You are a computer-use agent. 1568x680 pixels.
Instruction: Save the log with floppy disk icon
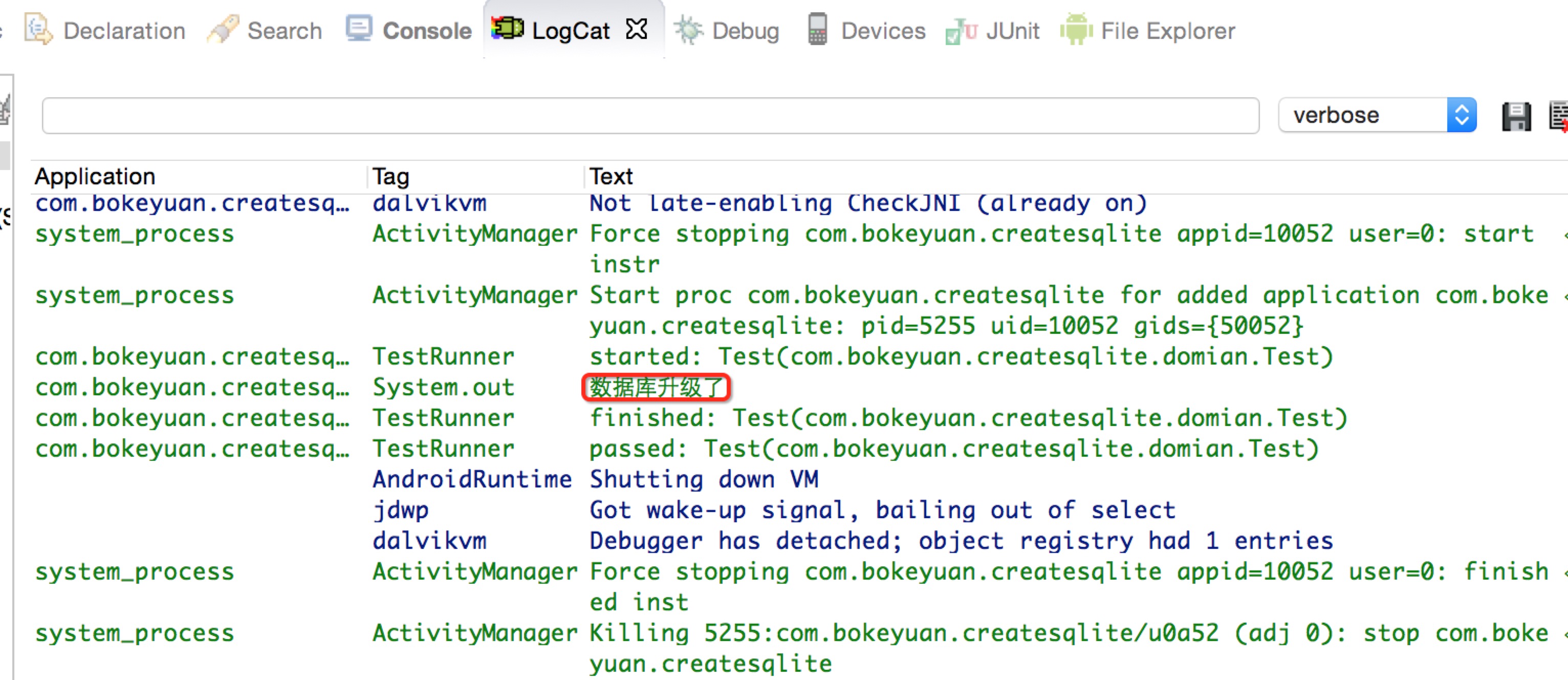click(1516, 116)
